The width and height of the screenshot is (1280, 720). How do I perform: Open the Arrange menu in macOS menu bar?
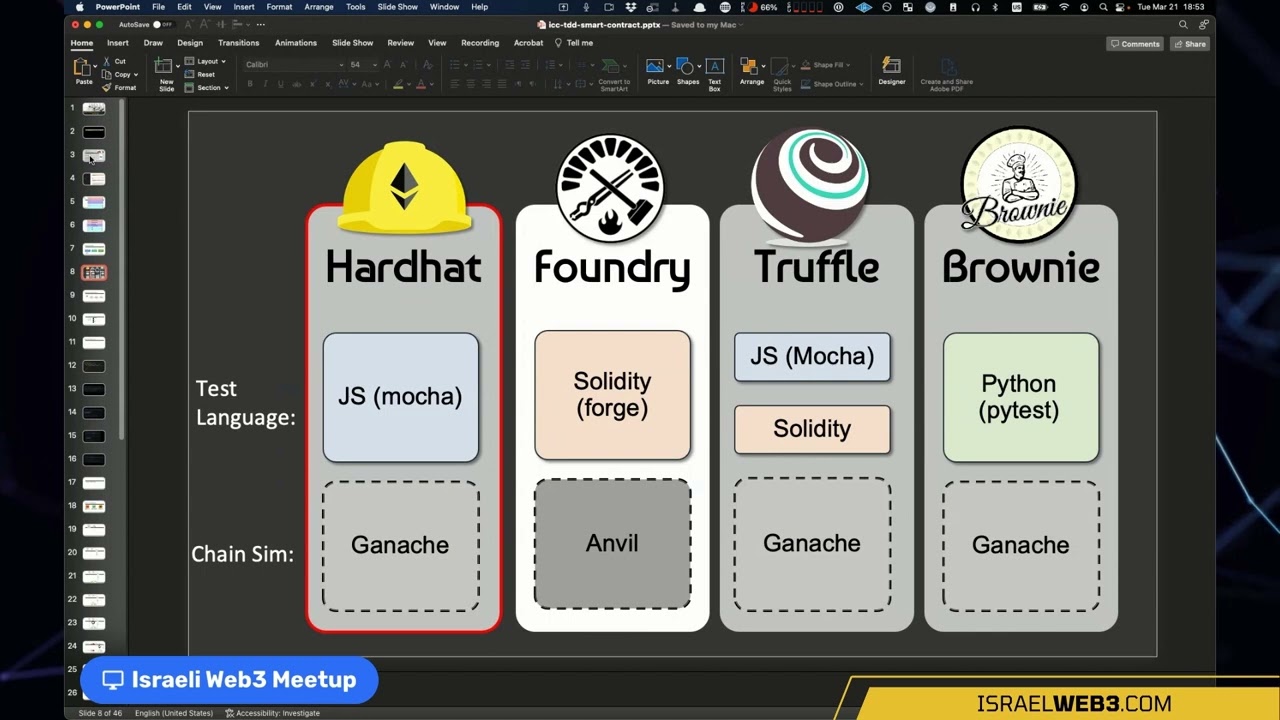(319, 7)
